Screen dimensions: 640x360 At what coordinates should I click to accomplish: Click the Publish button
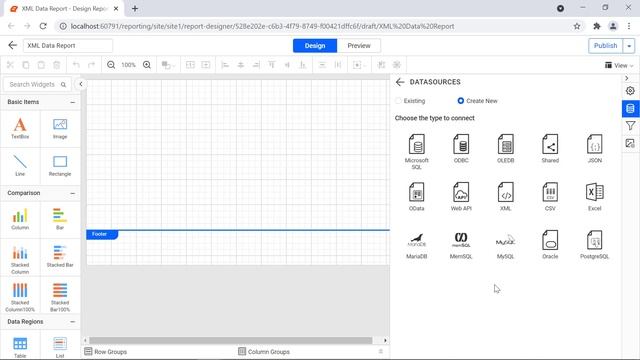(605, 46)
